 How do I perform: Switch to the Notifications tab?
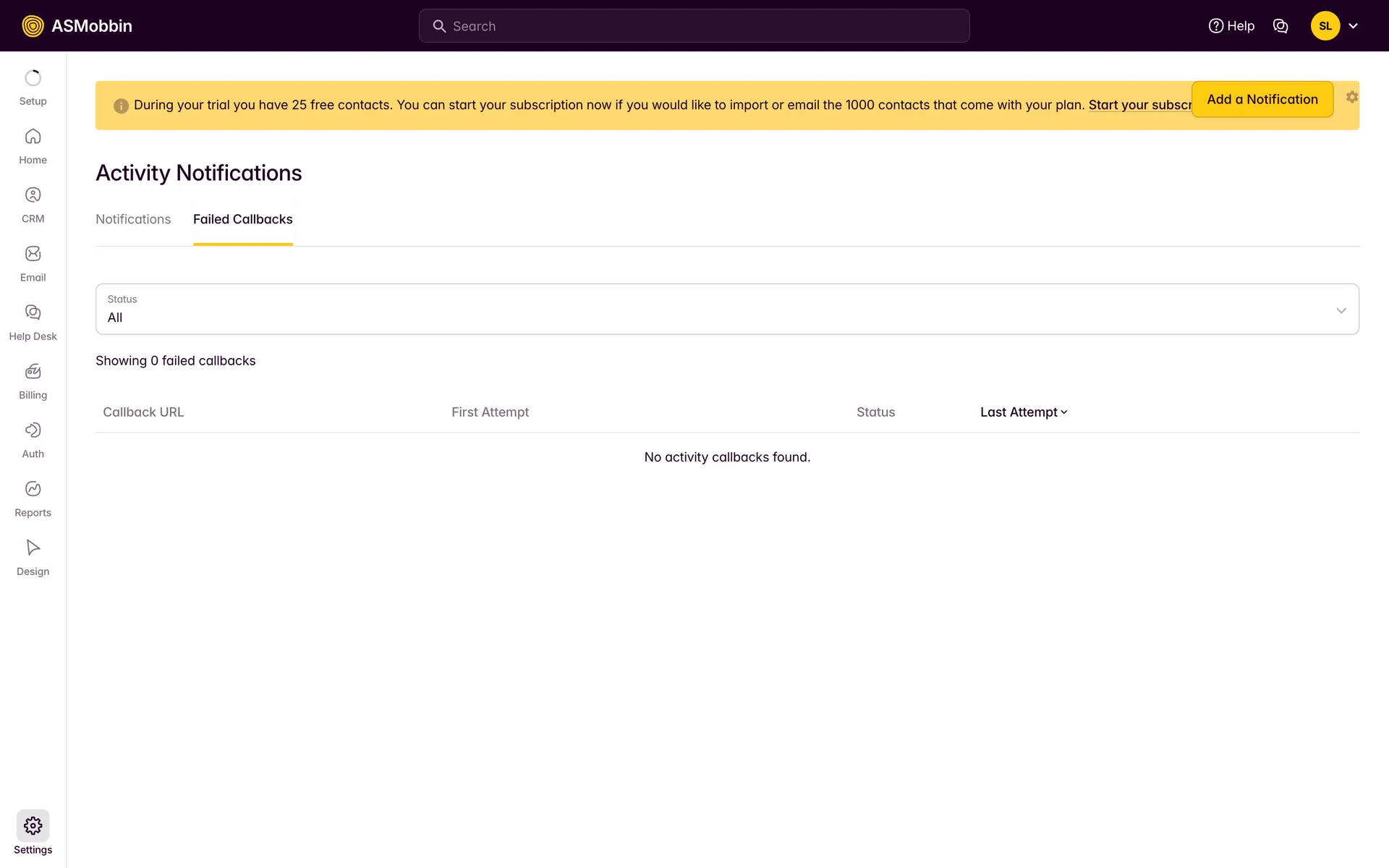(133, 219)
